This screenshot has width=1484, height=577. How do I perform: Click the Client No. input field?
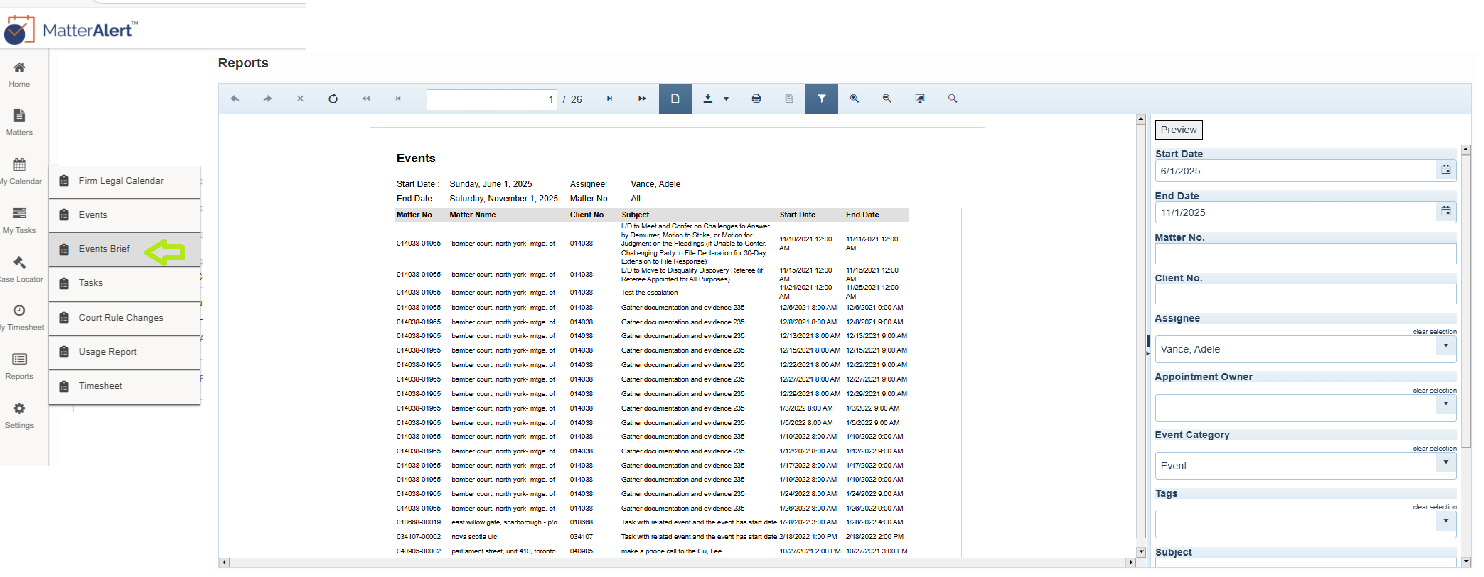1306,294
